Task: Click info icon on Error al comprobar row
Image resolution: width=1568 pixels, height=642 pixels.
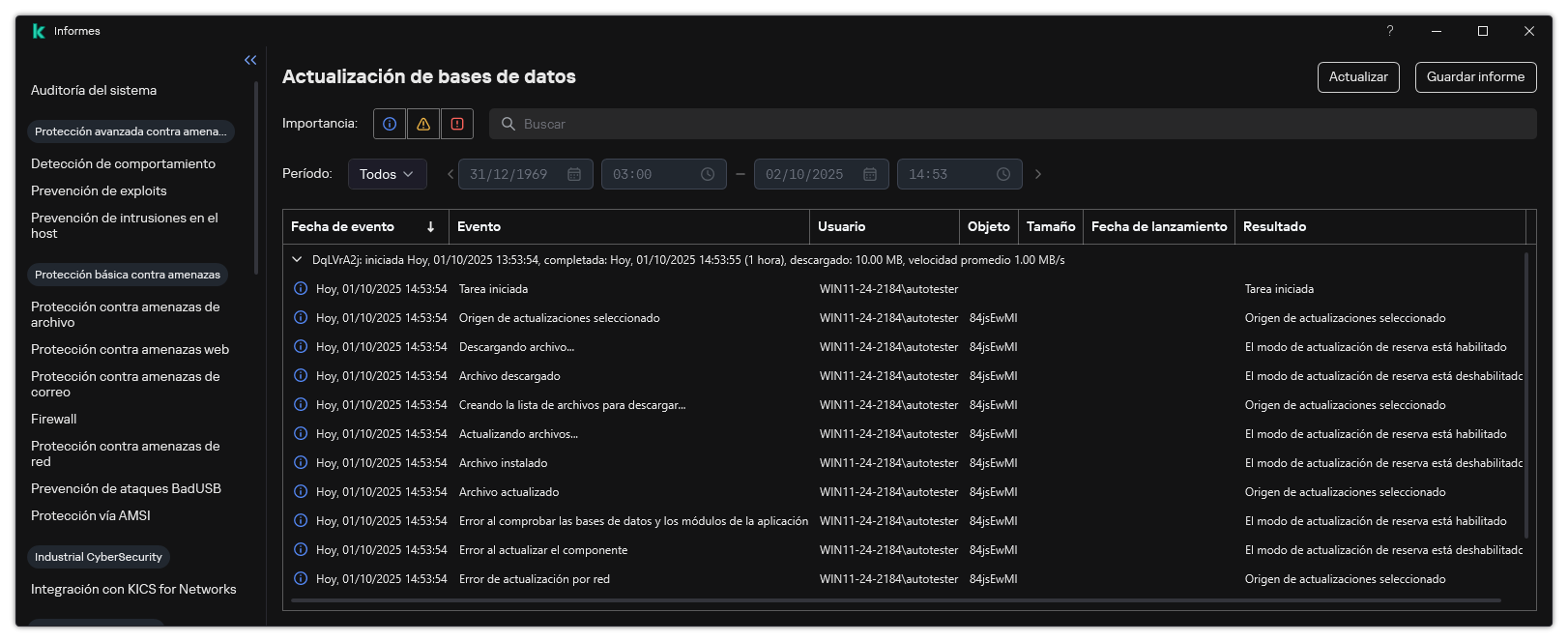Action: [x=301, y=521]
